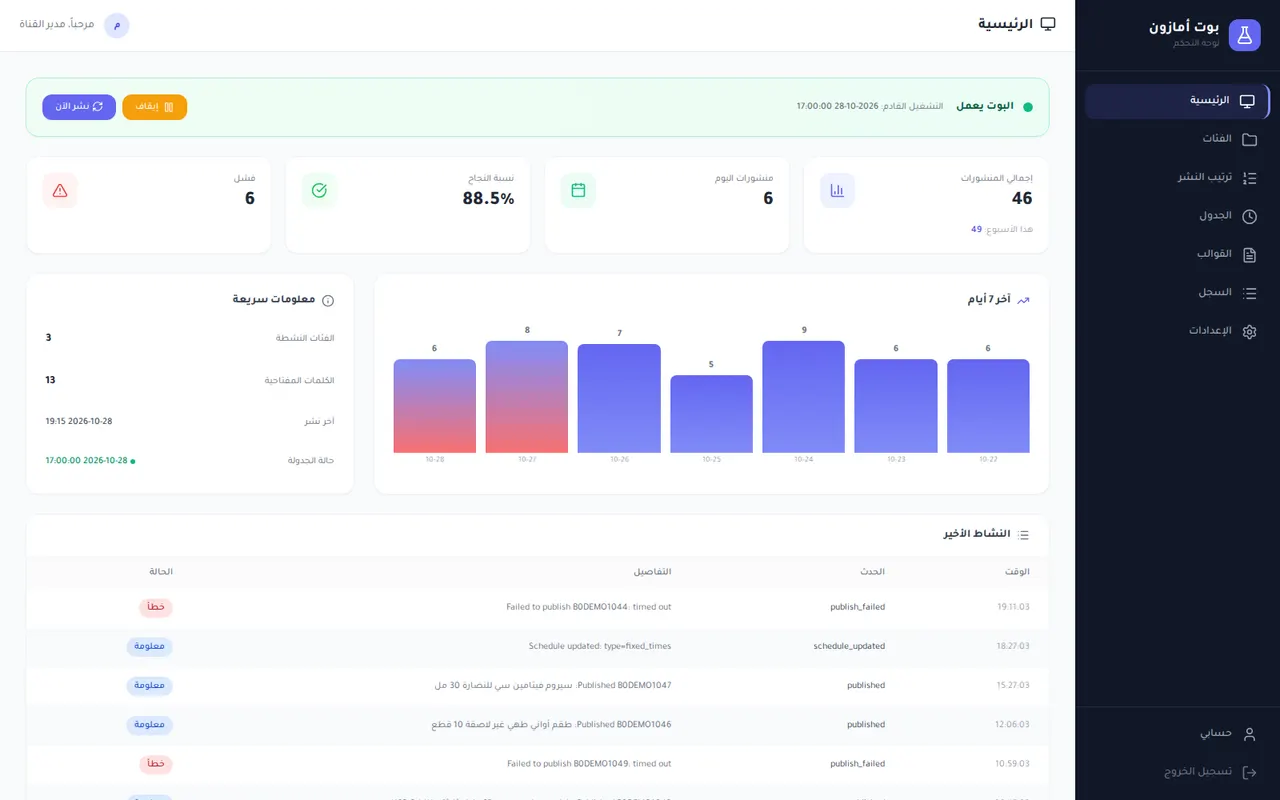Click the bar chart icon in إجمالي المنشورات card
This screenshot has height=800, width=1280.
click(837, 190)
